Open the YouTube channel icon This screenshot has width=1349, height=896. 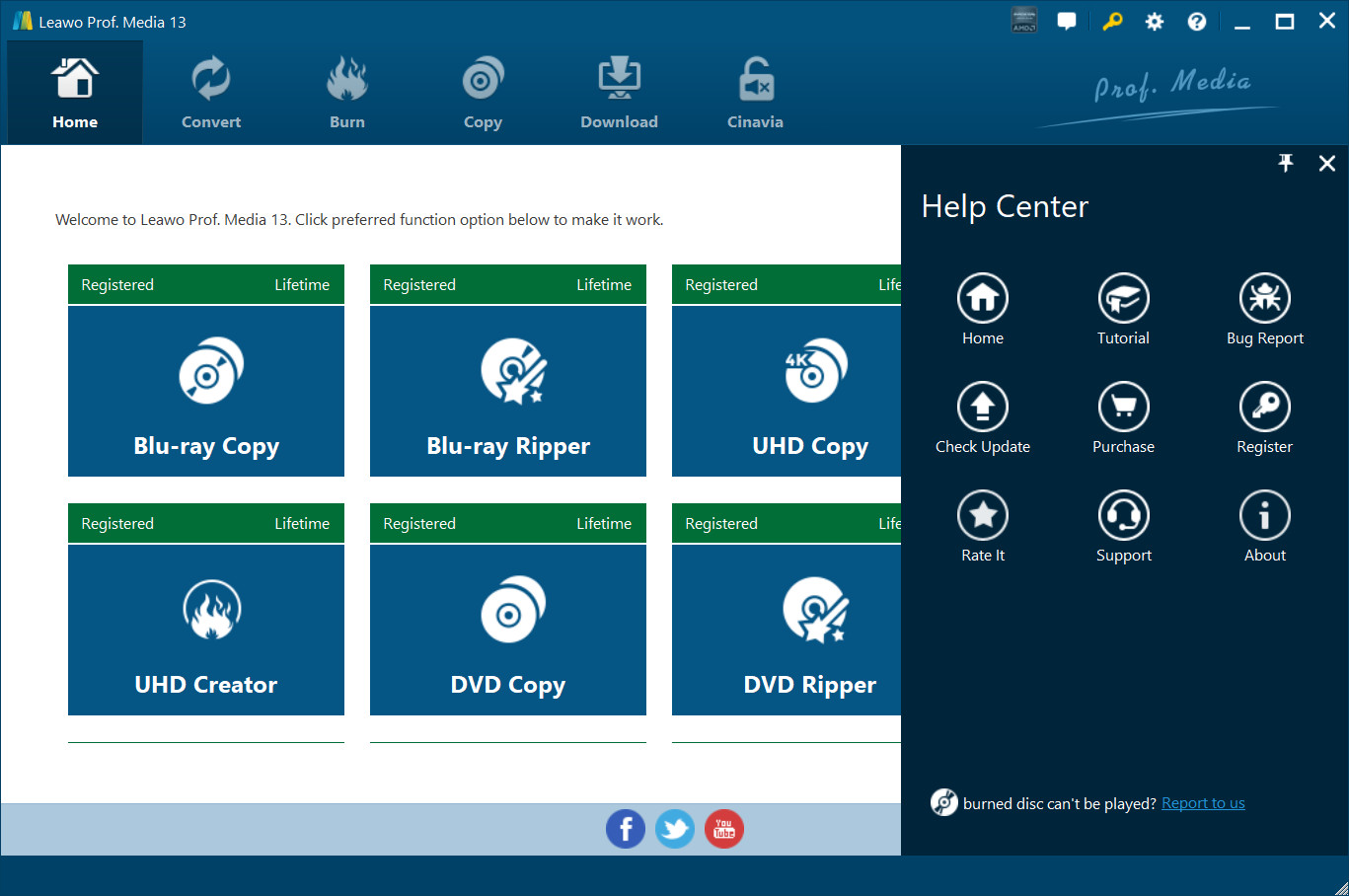(723, 829)
